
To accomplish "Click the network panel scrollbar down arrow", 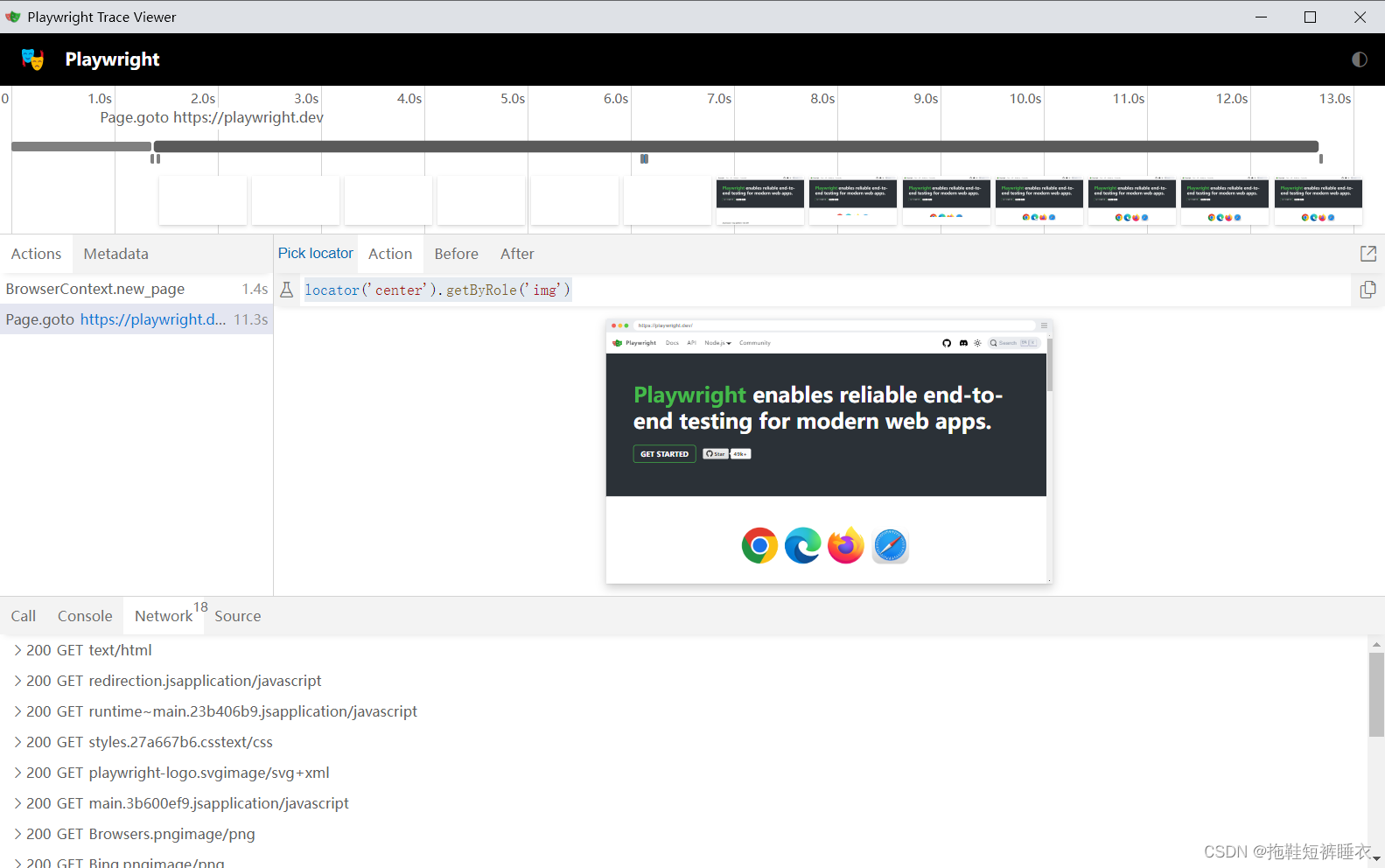I will [x=1376, y=859].
